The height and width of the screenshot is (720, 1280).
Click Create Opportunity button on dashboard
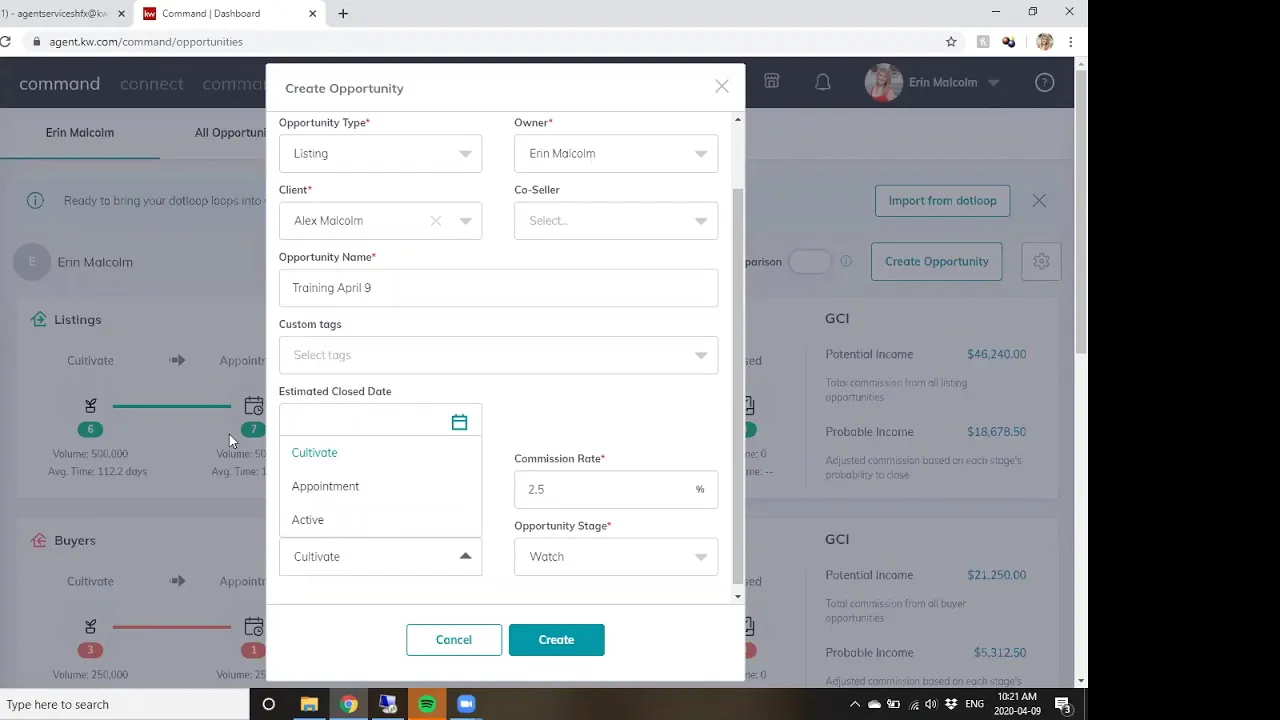(x=936, y=261)
